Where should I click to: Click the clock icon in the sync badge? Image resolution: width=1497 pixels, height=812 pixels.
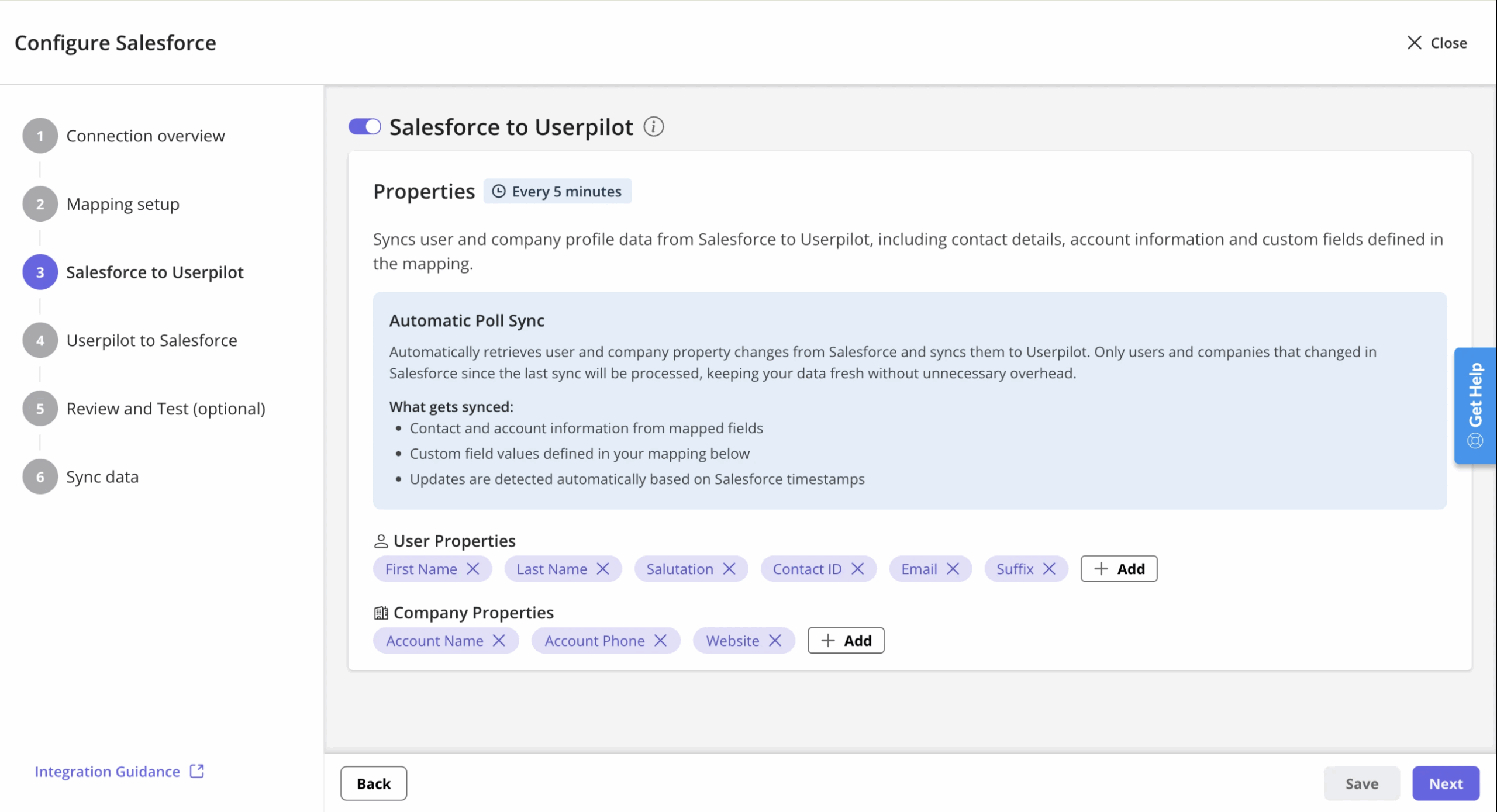click(499, 191)
